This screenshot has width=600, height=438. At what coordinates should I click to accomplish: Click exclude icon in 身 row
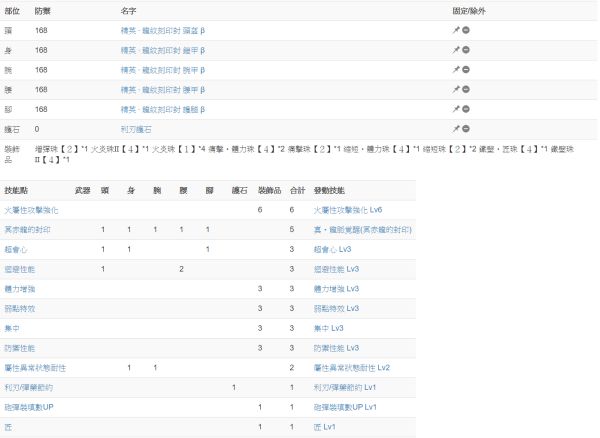[x=466, y=51]
